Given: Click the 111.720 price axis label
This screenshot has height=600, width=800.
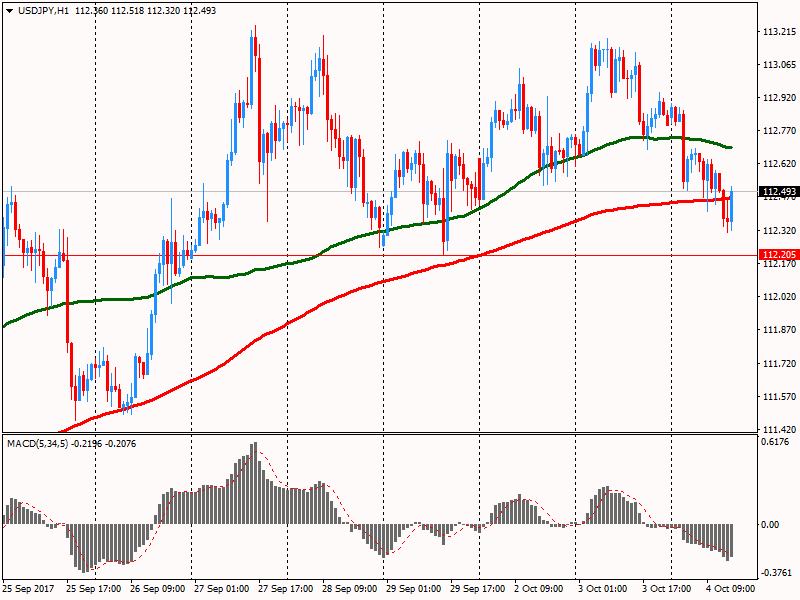Looking at the screenshot, I should [x=779, y=364].
